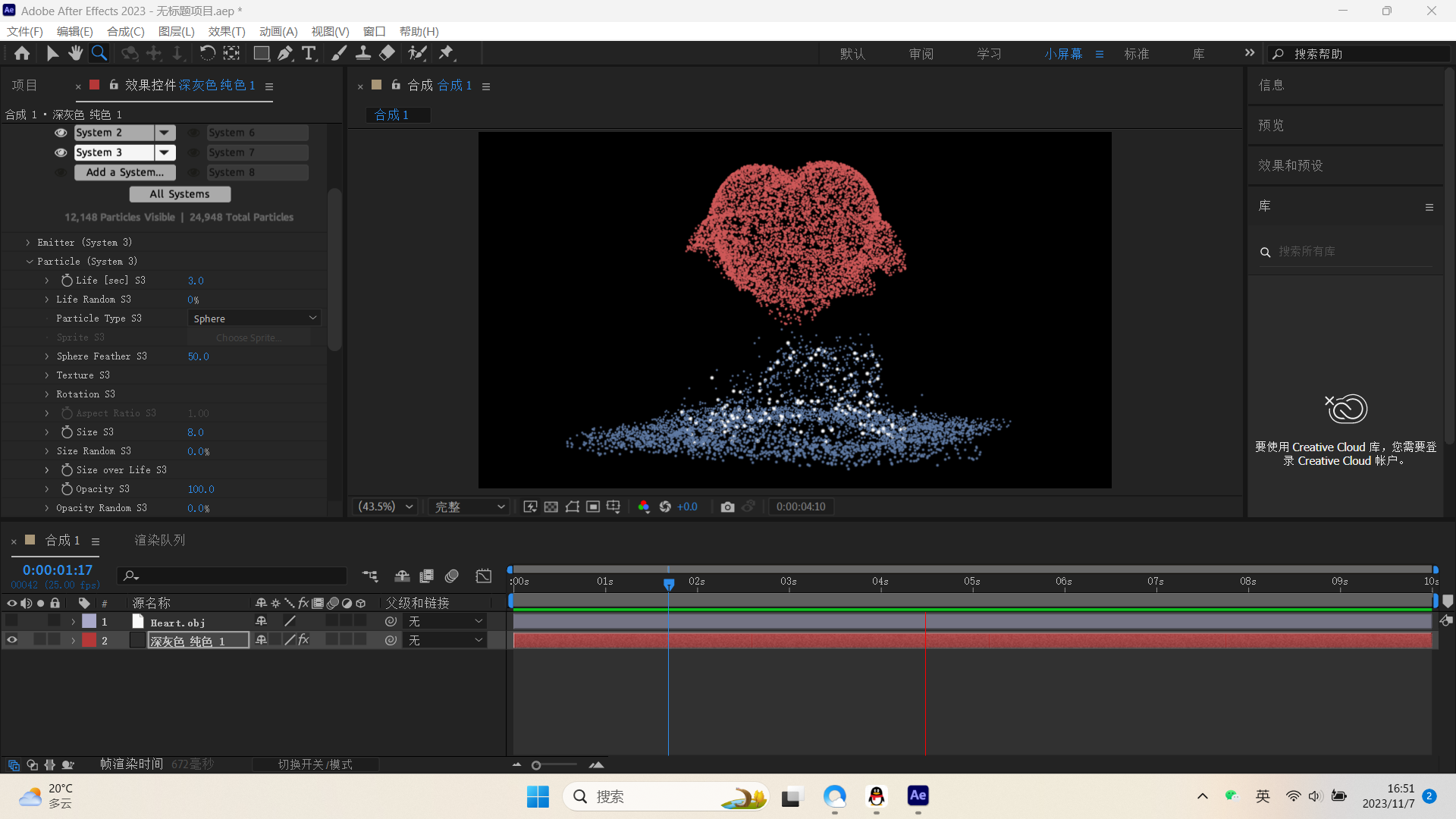Viewport: 1456px width, 819px height.
Task: Select the Clone Stamp tool
Action: coord(363,53)
